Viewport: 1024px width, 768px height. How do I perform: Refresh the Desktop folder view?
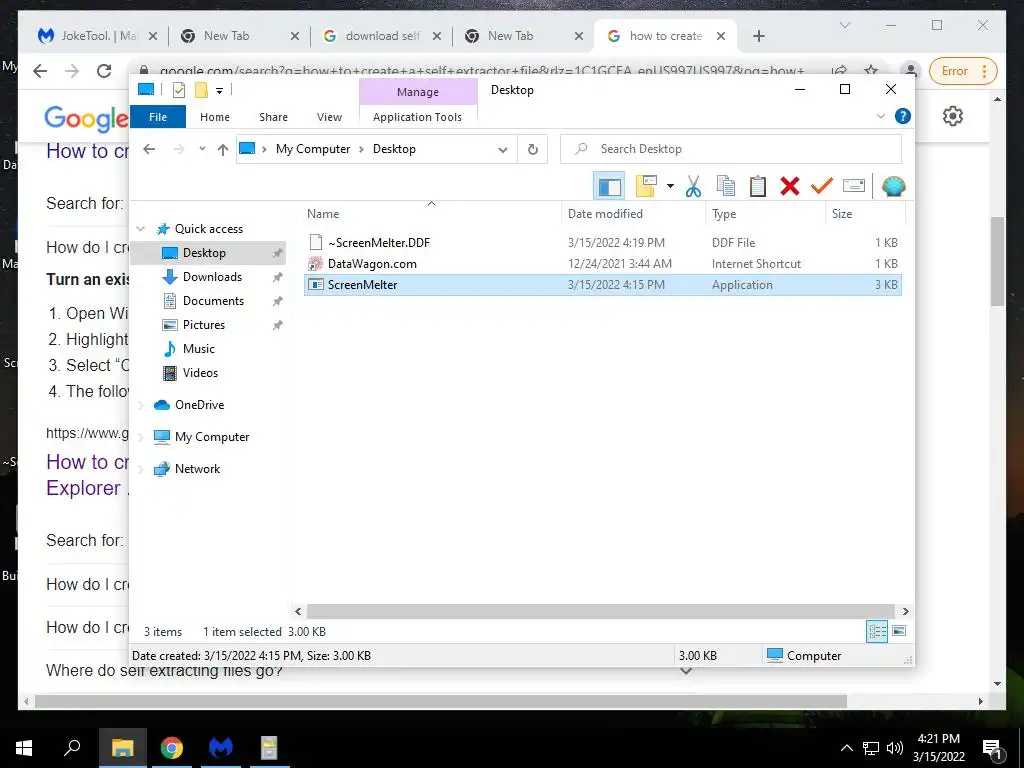point(533,150)
